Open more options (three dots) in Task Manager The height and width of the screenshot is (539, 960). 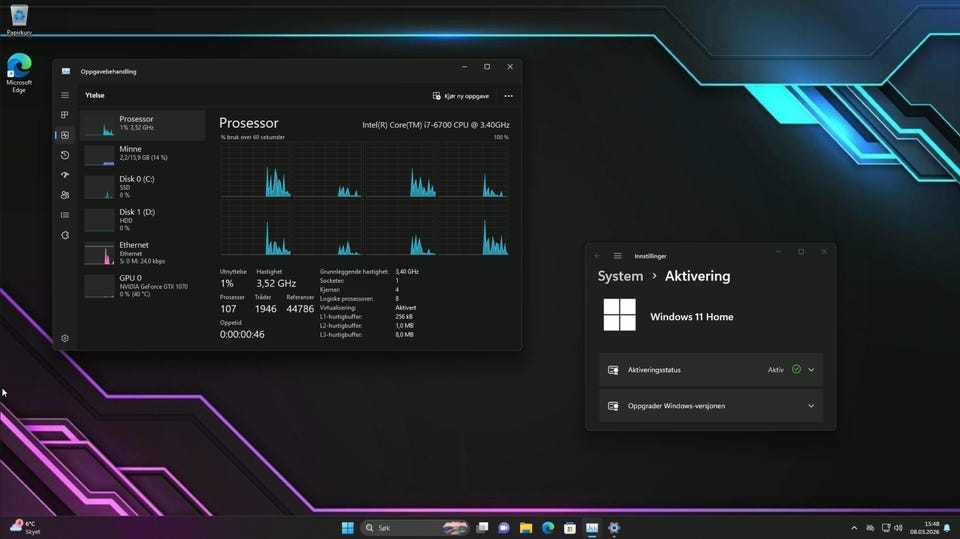[508, 96]
